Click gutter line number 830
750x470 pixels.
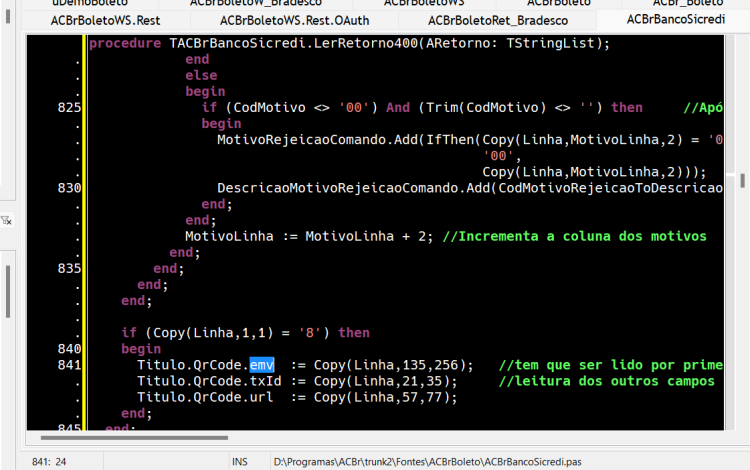[69, 188]
